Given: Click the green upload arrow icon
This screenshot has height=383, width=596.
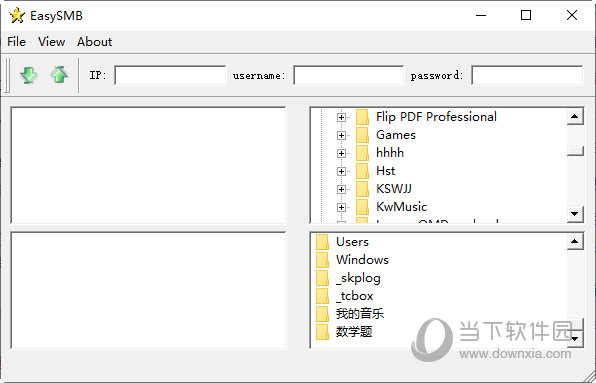Looking at the screenshot, I should click(59, 75).
